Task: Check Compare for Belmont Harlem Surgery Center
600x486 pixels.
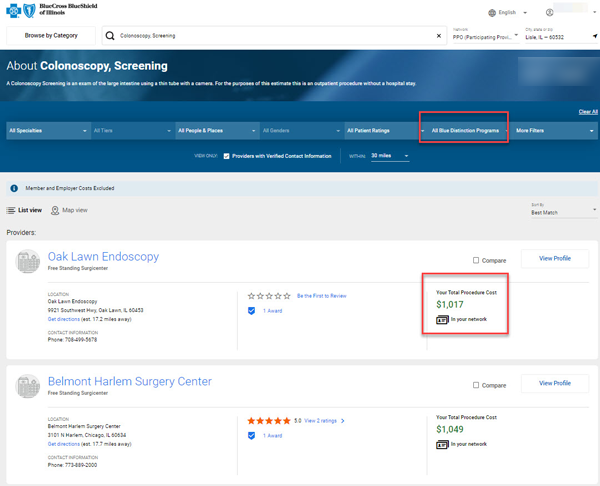Action: pos(476,385)
